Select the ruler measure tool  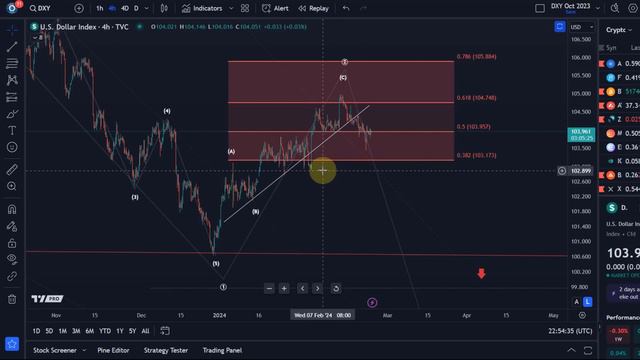click(12, 169)
